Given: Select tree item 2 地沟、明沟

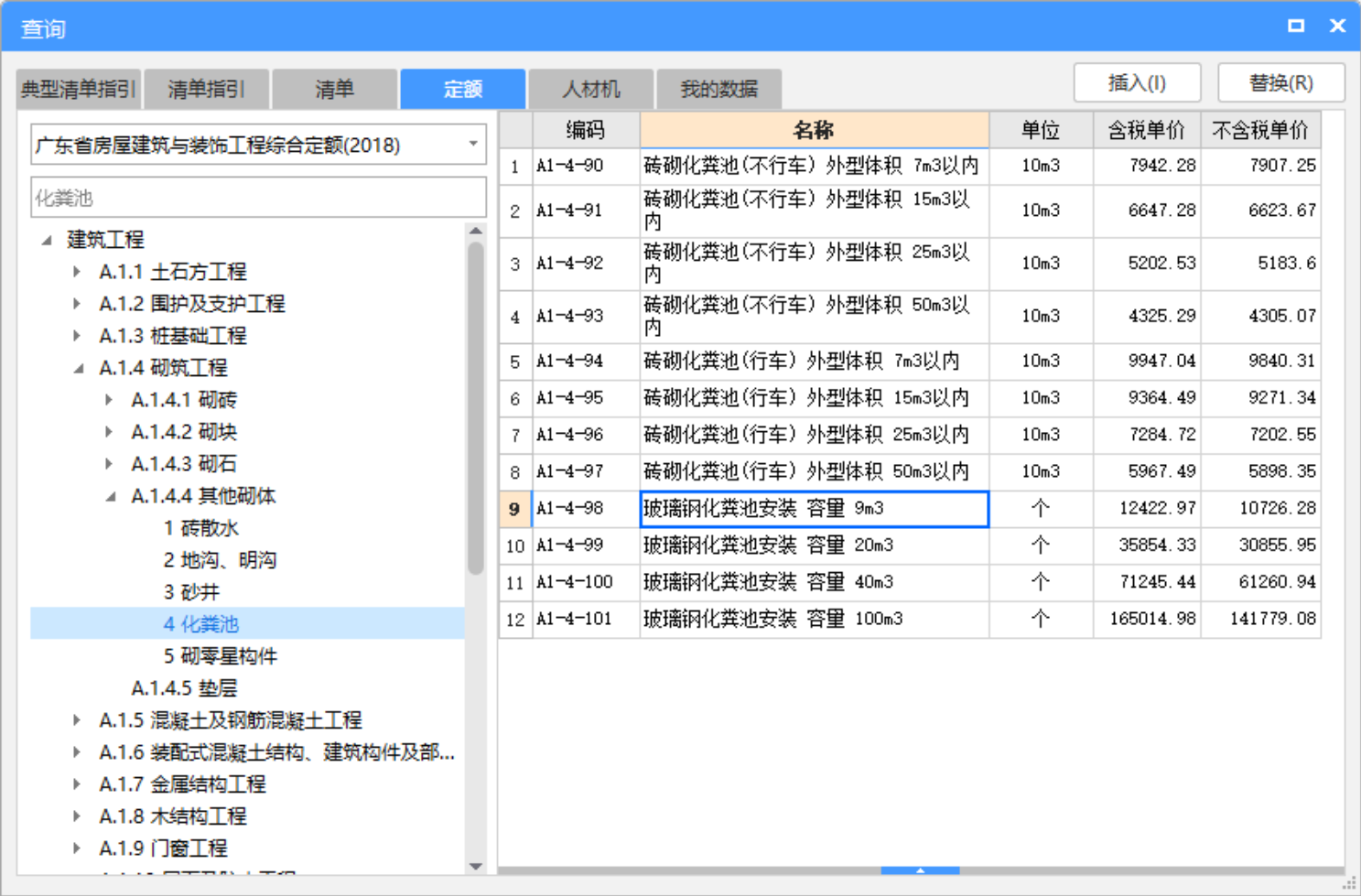Looking at the screenshot, I should pos(221,560).
